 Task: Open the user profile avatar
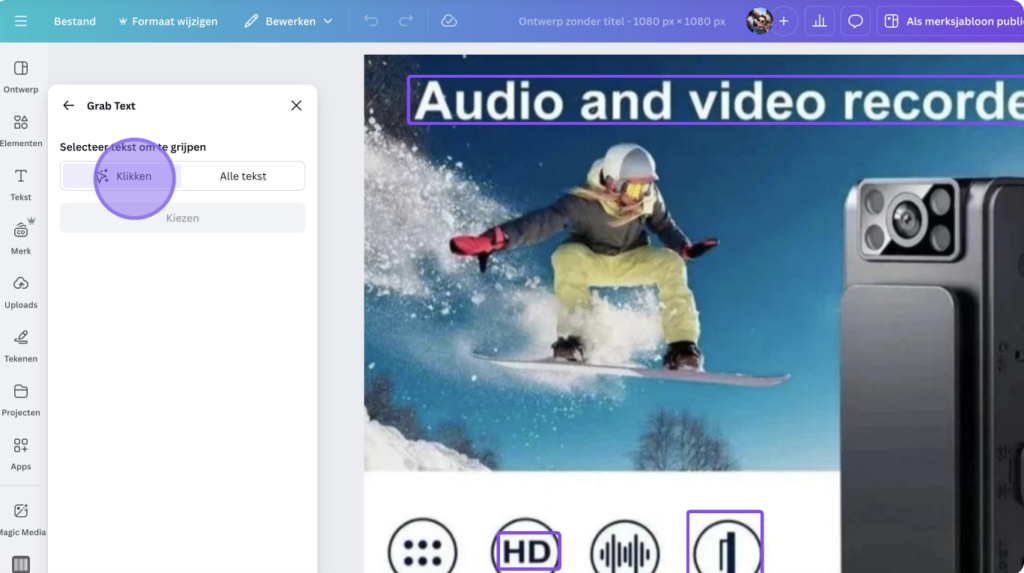click(759, 21)
